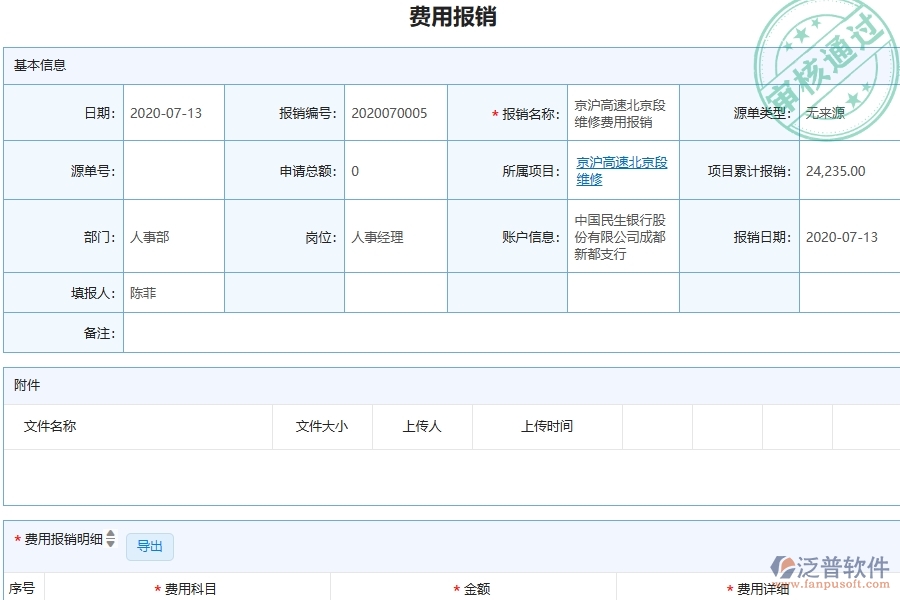
Task: Click the 文件大小 column header
Action: (x=322, y=426)
